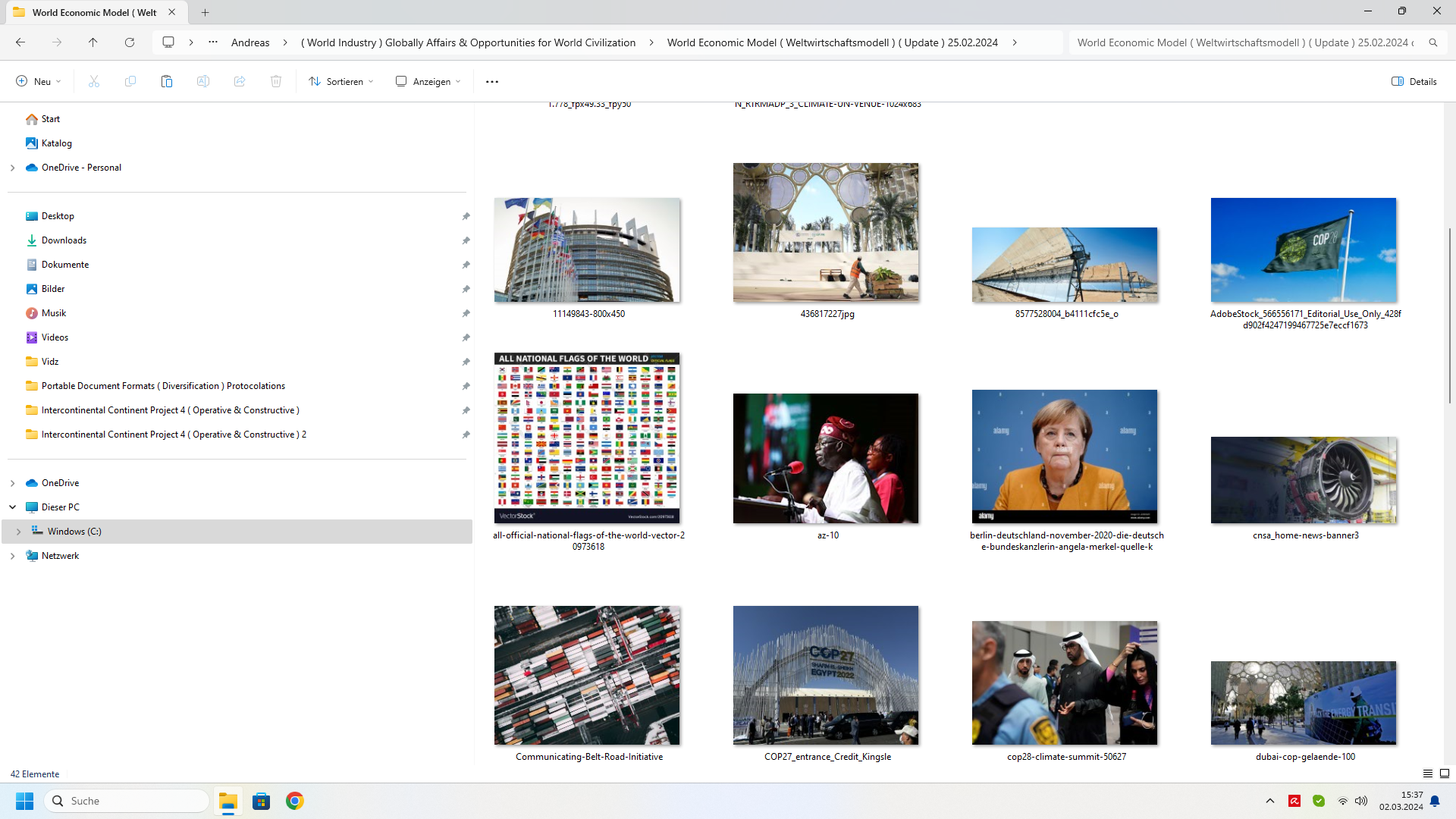
Task: Click the Rename icon in toolbar
Action: (x=203, y=81)
